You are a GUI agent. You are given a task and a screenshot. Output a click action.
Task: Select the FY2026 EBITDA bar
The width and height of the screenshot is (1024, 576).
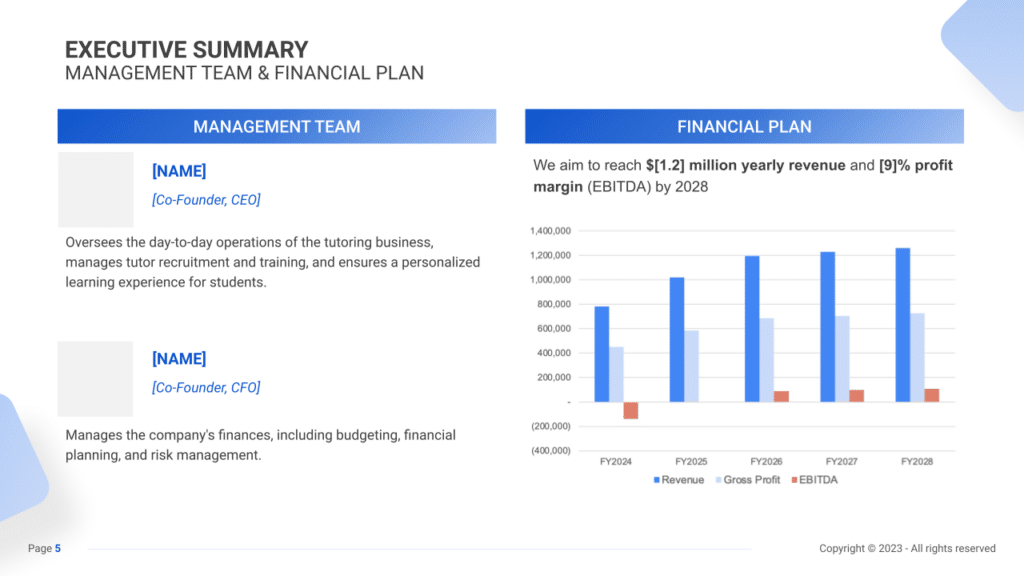point(781,396)
